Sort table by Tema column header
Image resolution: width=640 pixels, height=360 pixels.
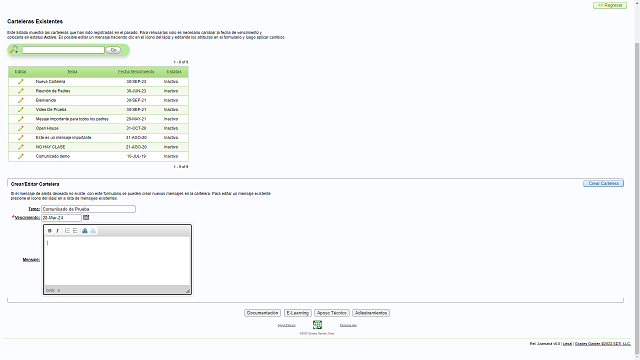pos(72,71)
